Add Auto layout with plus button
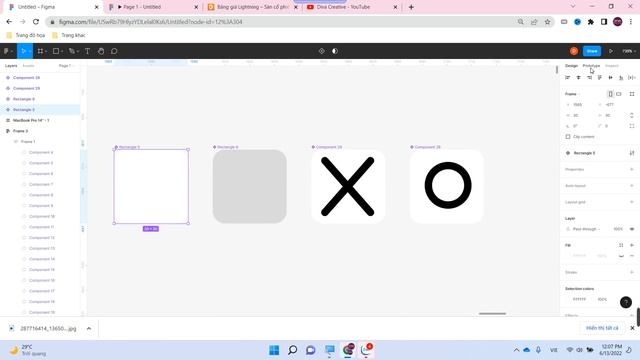Screen dimensions: 640x360 click(x=632, y=186)
